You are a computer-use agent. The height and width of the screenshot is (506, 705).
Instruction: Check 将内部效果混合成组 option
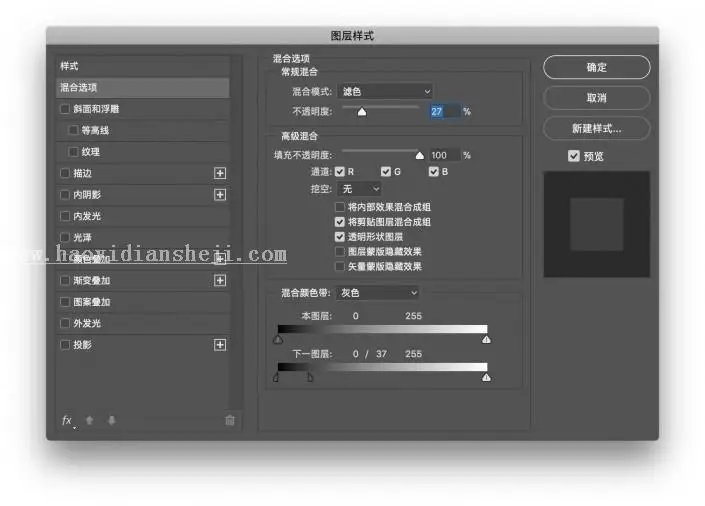click(340, 207)
